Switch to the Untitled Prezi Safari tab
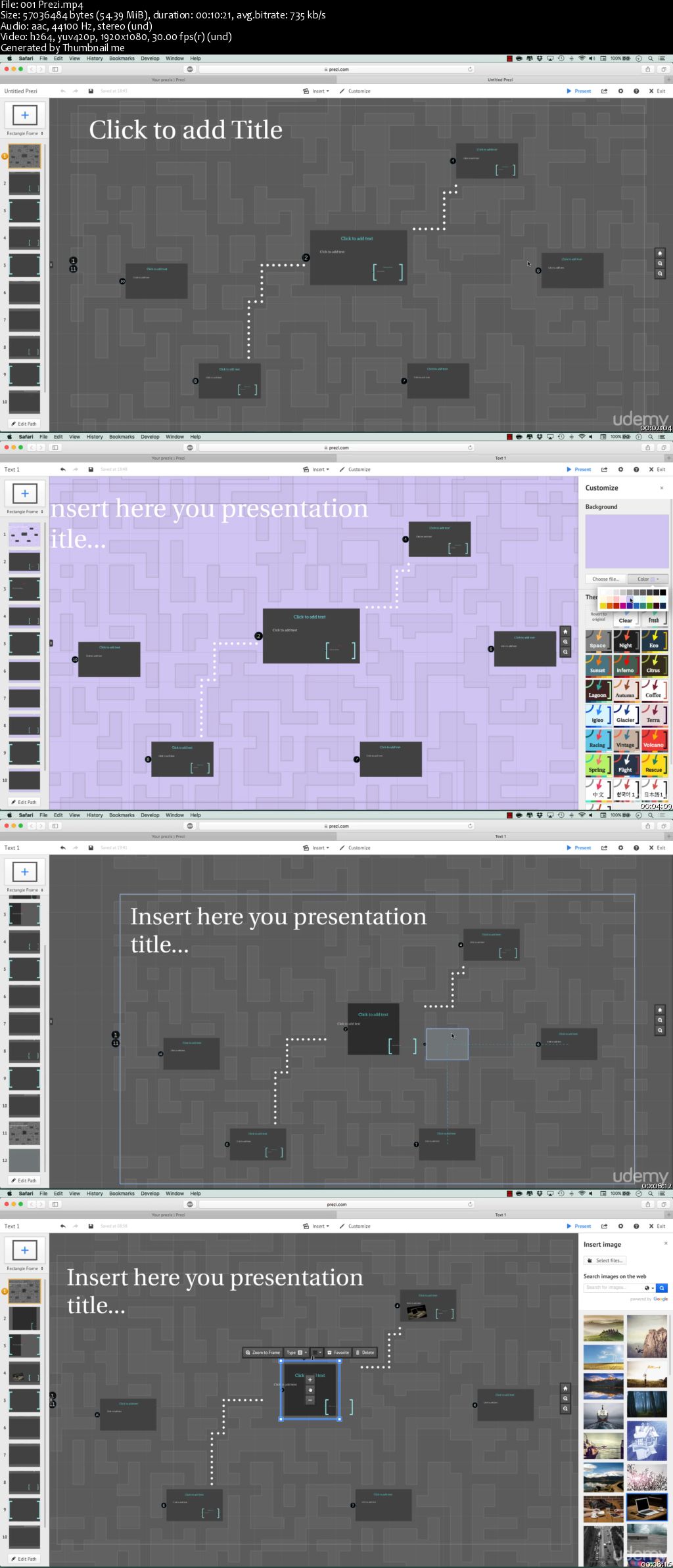 pyautogui.click(x=500, y=79)
